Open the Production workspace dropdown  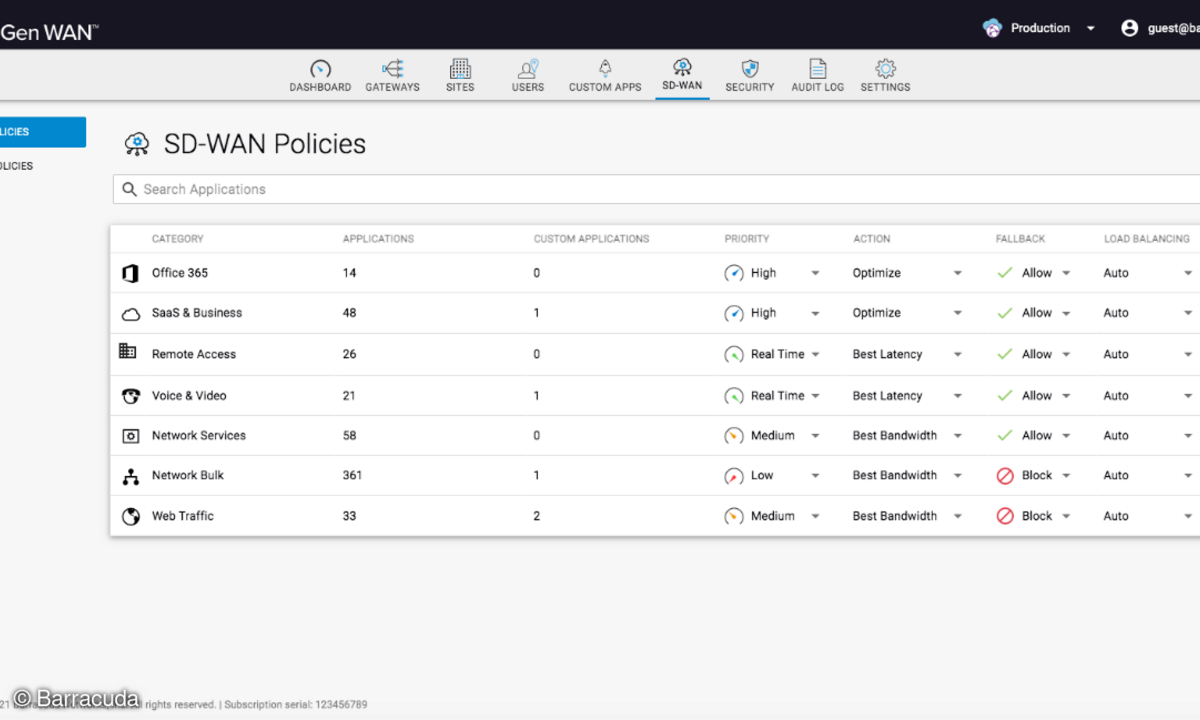[x=1091, y=29]
